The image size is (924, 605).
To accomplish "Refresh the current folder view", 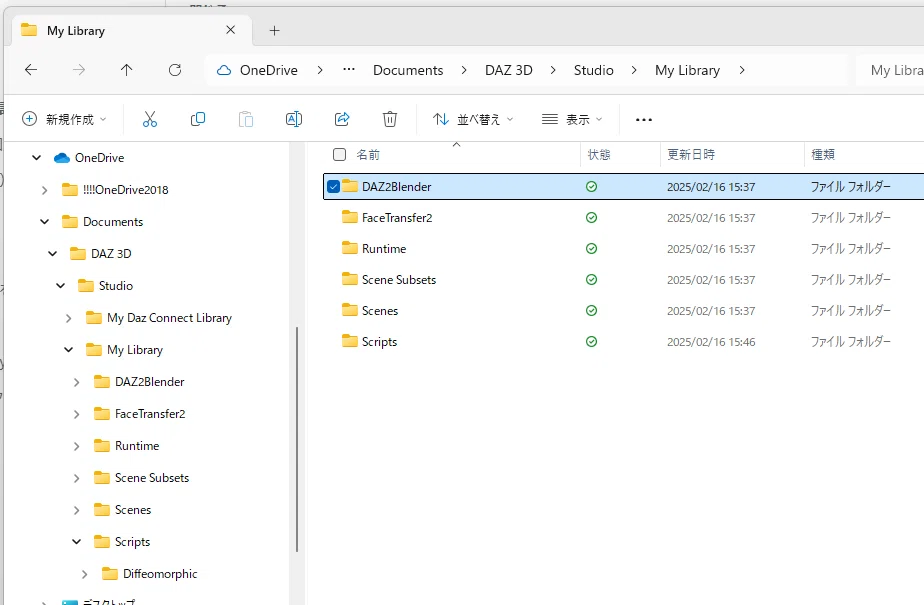I will (174, 70).
